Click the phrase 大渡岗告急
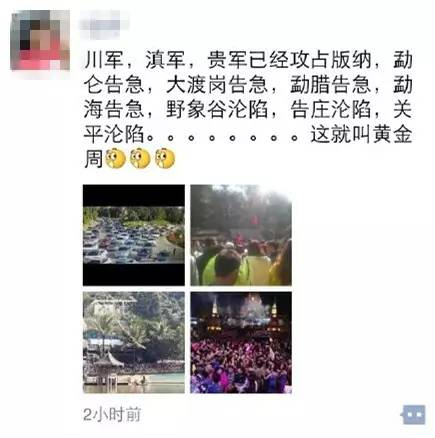Image resolution: width=435 pixels, height=438 pixels. click(217, 85)
